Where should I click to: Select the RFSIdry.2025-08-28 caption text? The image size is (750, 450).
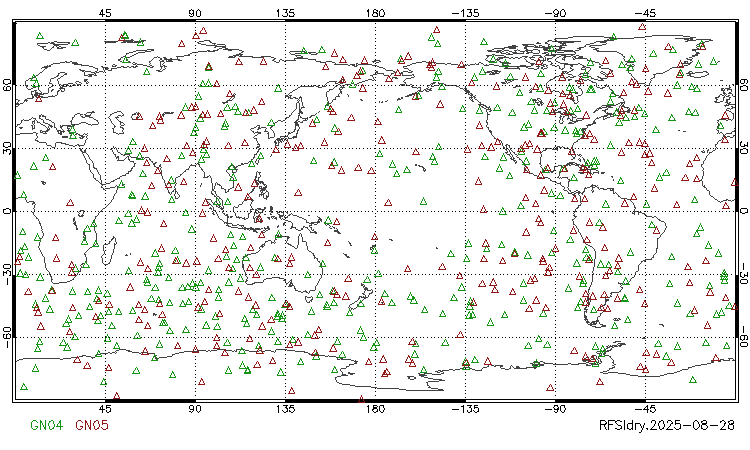click(x=666, y=425)
